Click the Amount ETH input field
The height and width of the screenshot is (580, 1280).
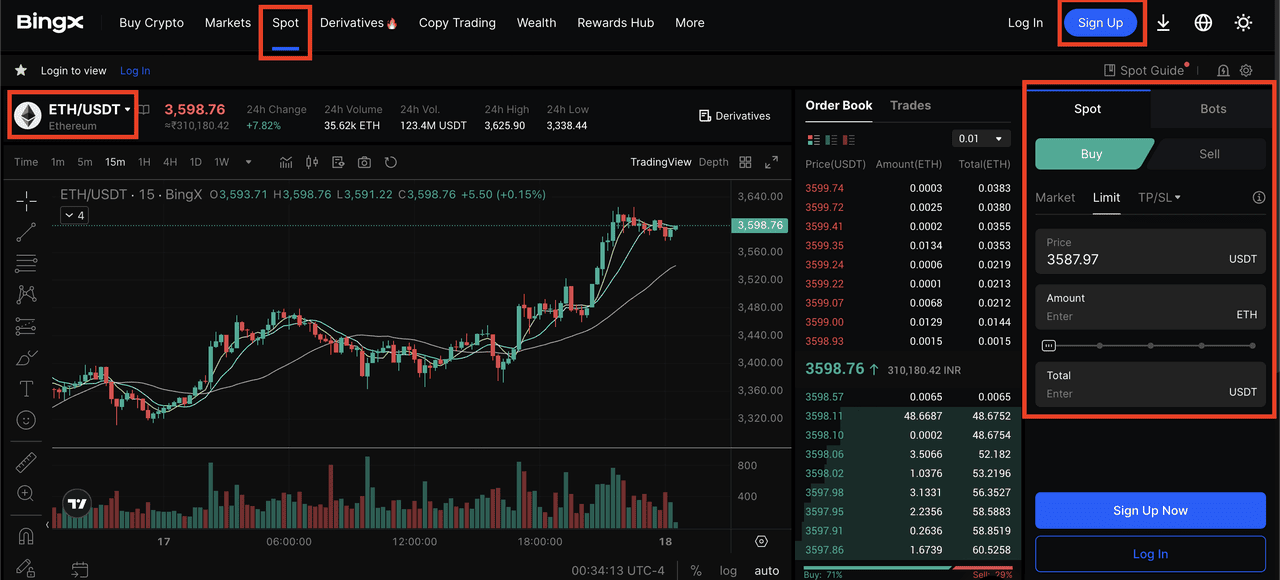[x=1150, y=307]
